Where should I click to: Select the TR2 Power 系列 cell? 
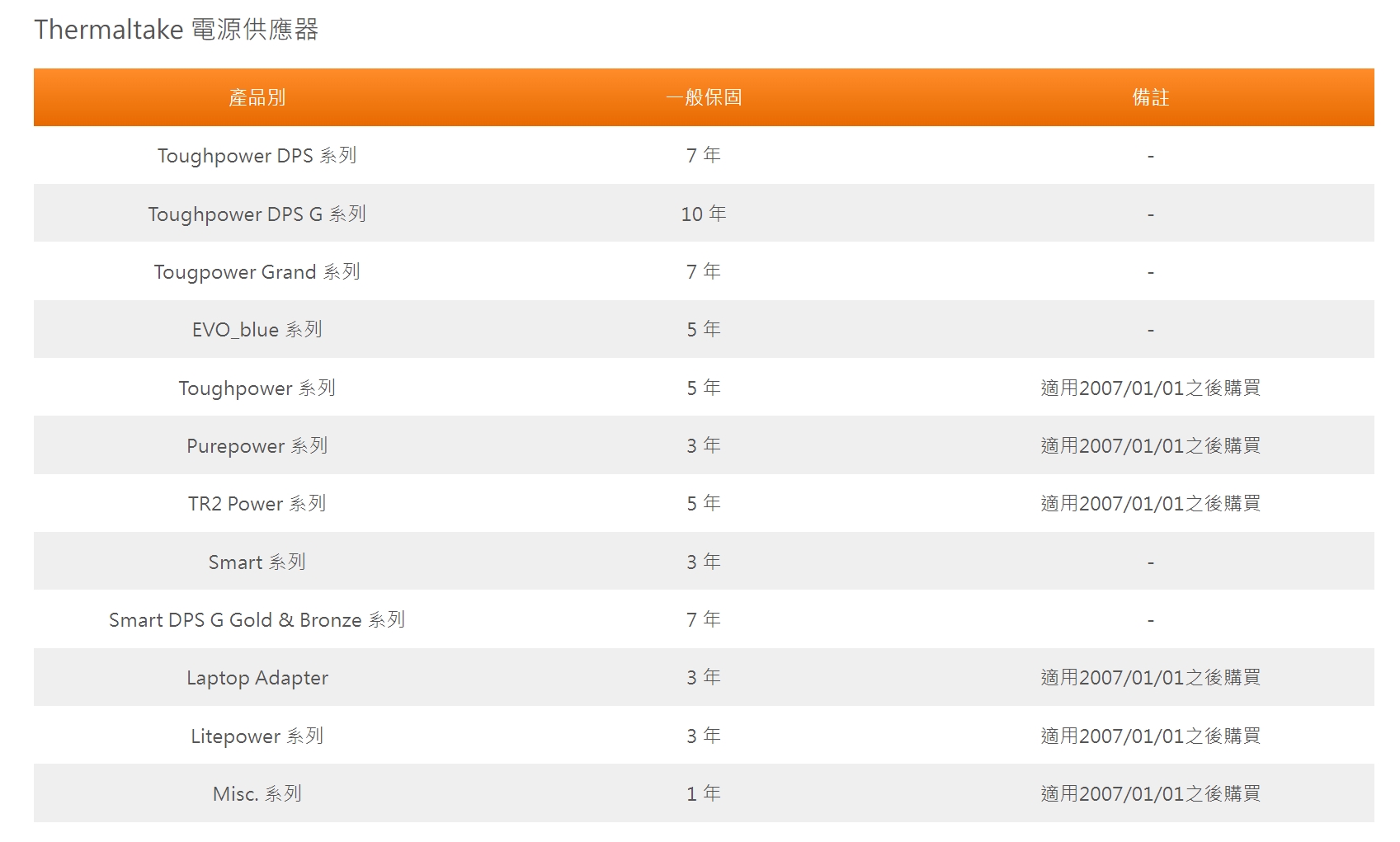(257, 503)
